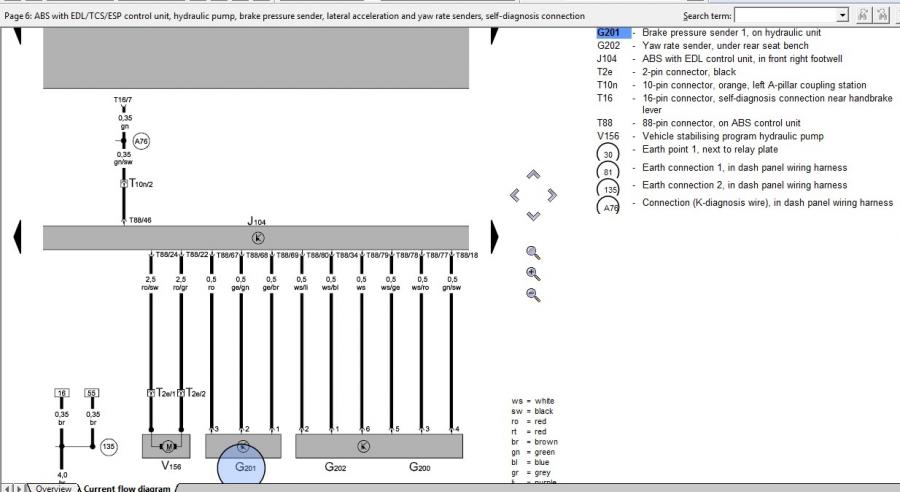Open the Search term dropdown arrow

click(x=842, y=15)
